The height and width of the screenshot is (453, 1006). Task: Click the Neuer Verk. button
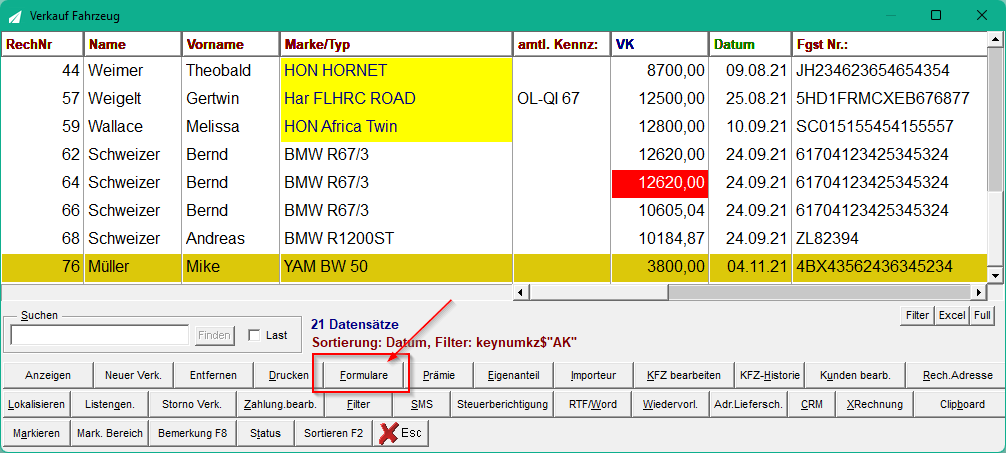click(133, 375)
